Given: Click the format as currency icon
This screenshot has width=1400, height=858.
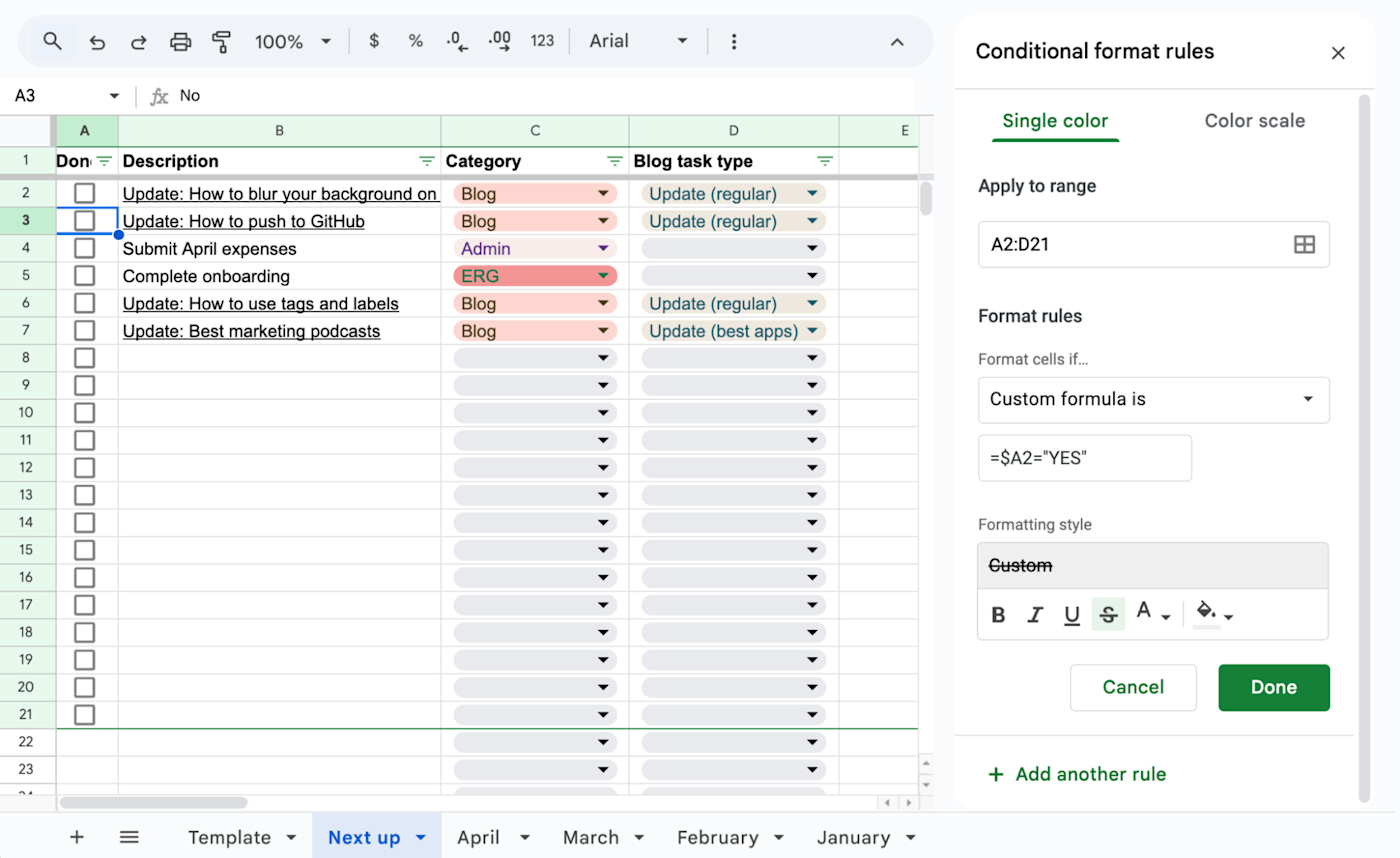Looking at the screenshot, I should (374, 41).
